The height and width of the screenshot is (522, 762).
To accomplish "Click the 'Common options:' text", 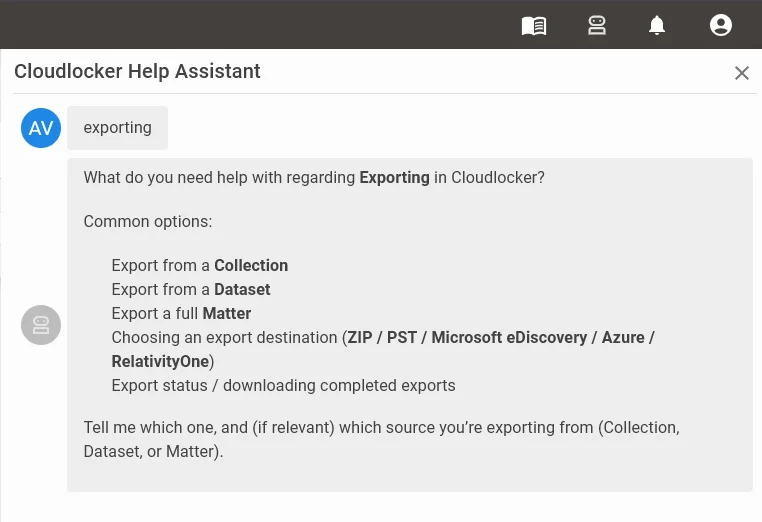I will point(148,222).
